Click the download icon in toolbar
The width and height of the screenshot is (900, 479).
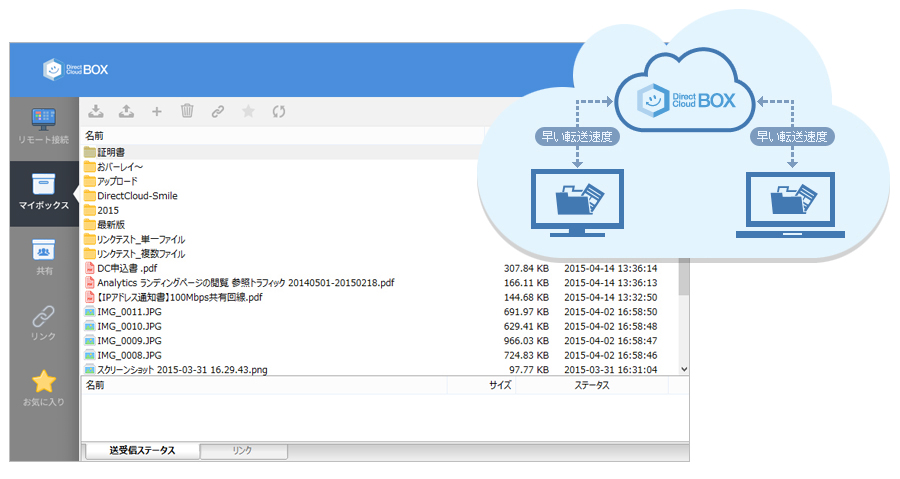click(x=96, y=111)
